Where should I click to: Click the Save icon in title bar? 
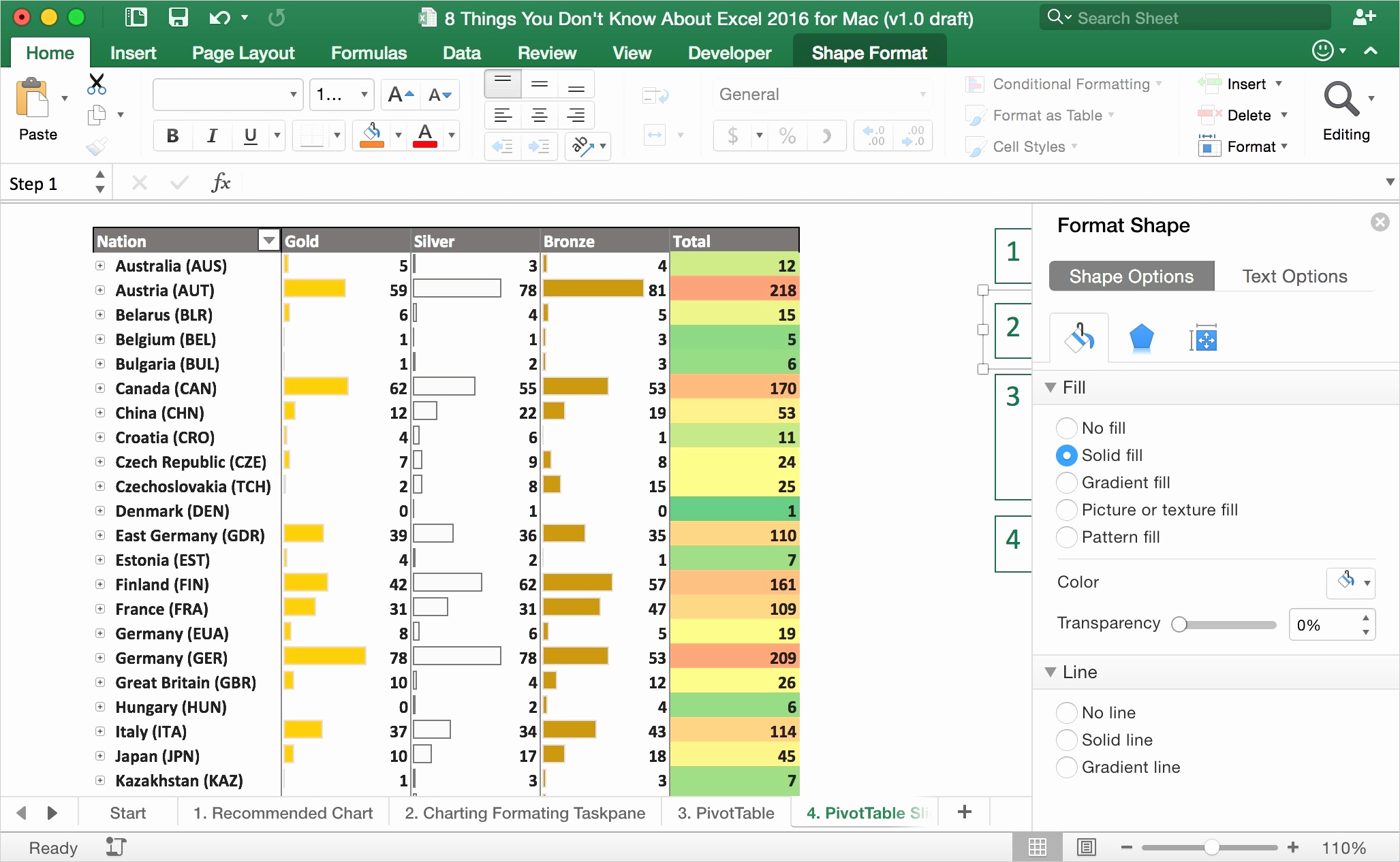[178, 18]
